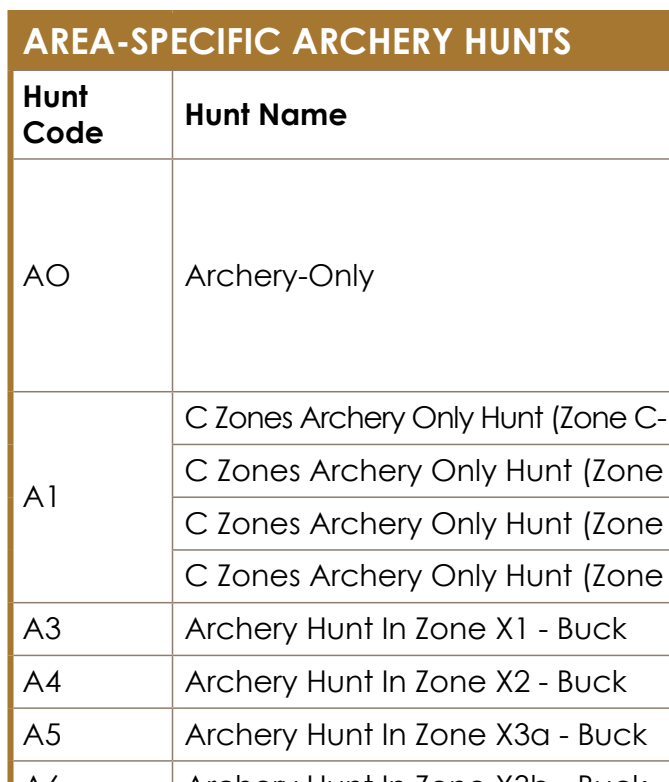Screen dimensions: 669x782
Task: Click the A3 hunt code cell
Action: point(92,629)
